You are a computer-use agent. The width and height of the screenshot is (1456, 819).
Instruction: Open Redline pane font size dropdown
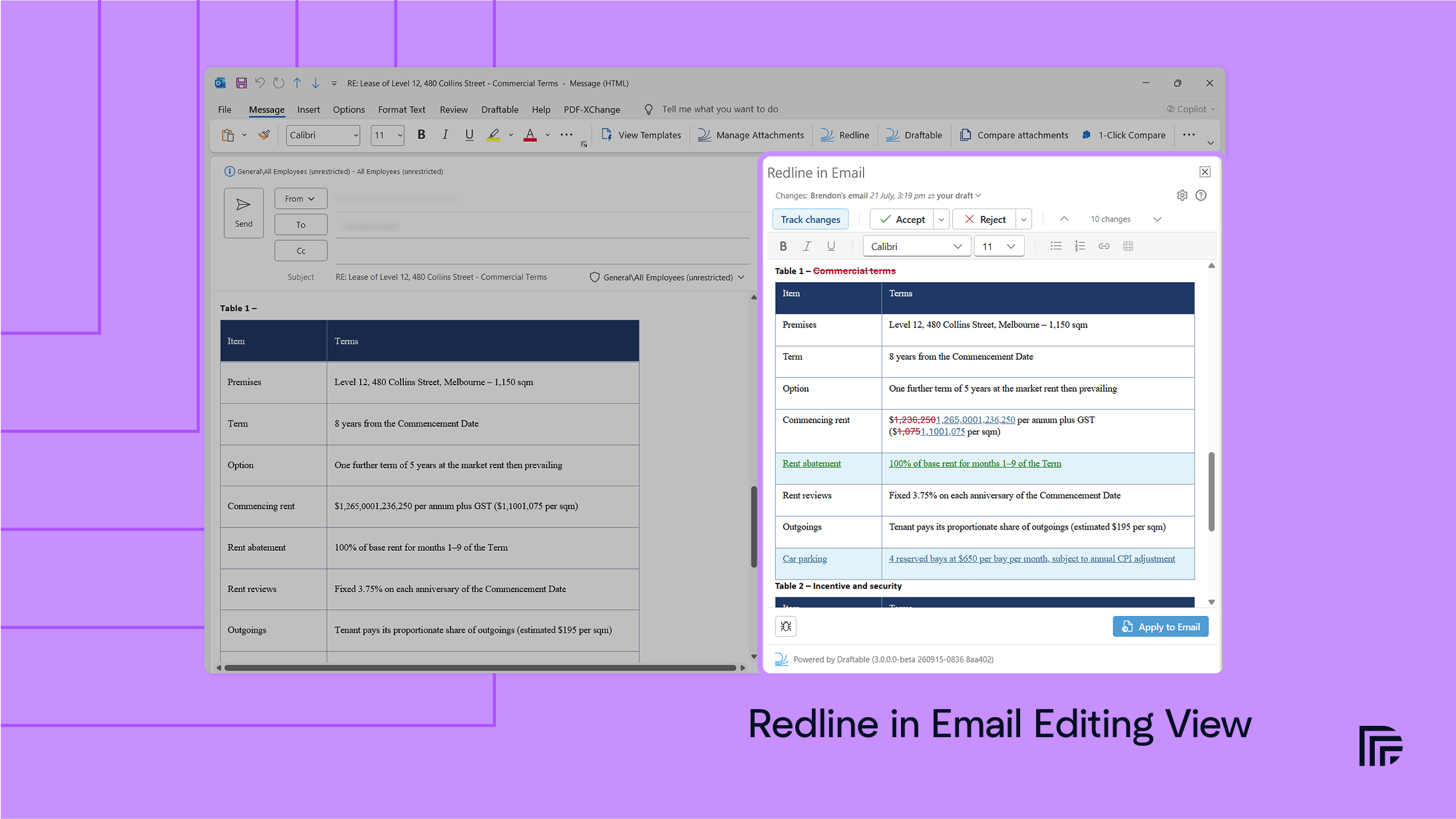point(999,246)
